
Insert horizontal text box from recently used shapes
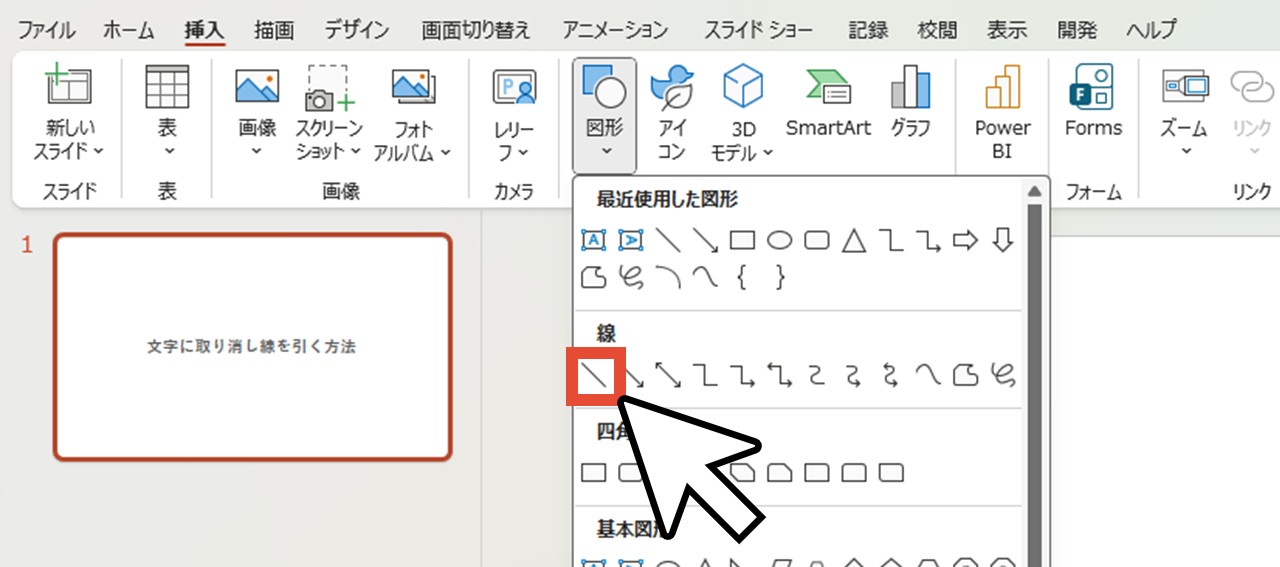tap(594, 240)
